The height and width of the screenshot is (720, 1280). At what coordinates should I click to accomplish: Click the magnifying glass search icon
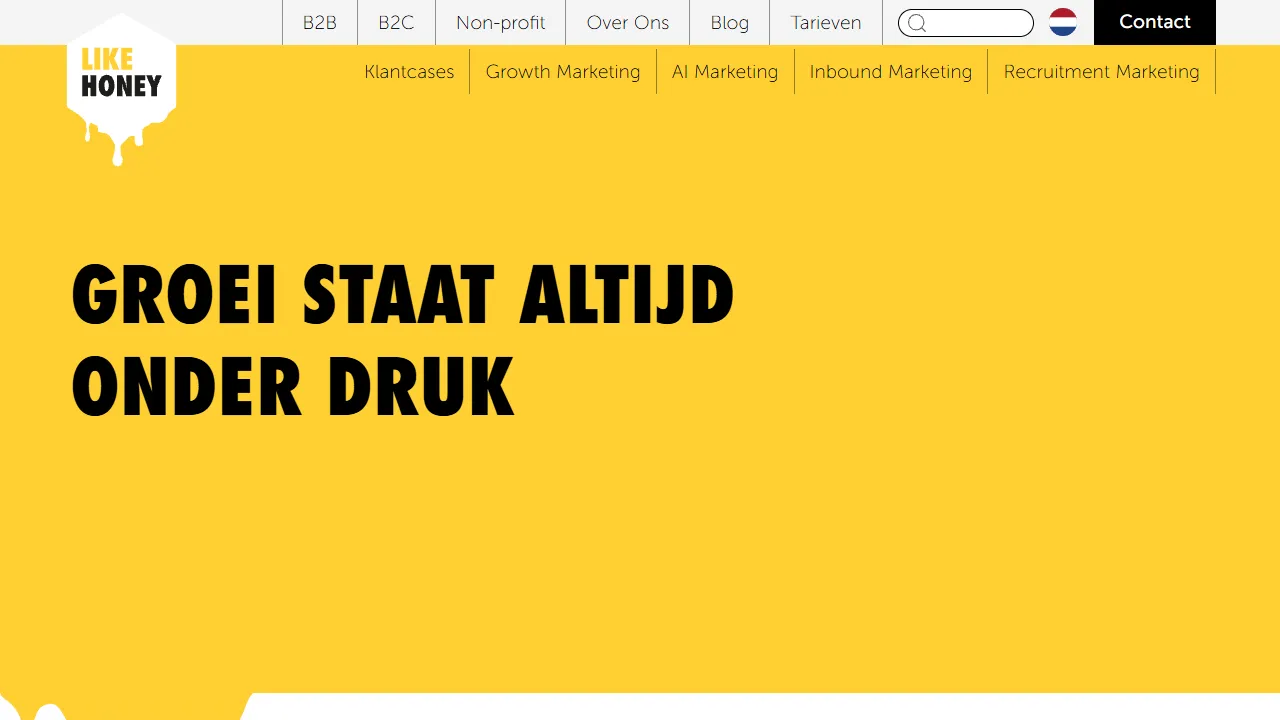[x=917, y=23]
